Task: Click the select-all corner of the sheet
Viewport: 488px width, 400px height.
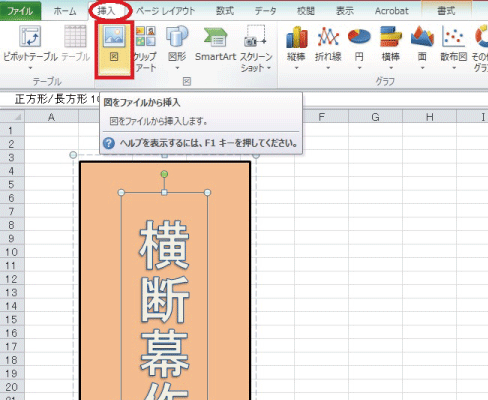Action: (x=12, y=117)
